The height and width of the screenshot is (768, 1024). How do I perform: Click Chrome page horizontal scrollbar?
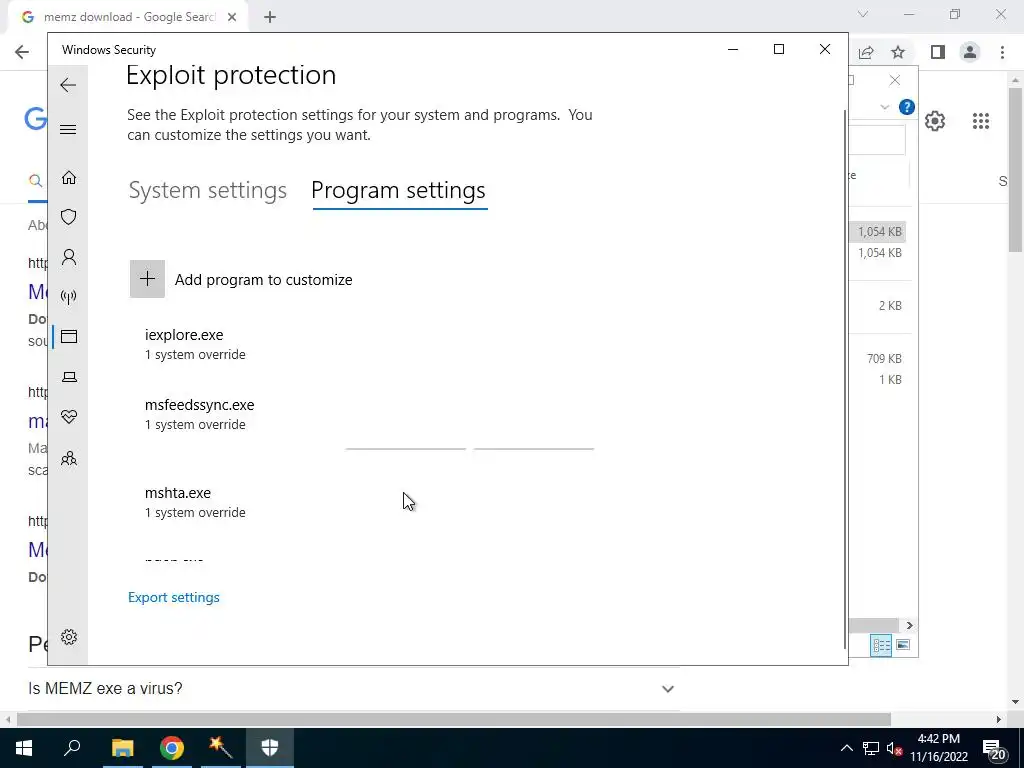(454, 719)
